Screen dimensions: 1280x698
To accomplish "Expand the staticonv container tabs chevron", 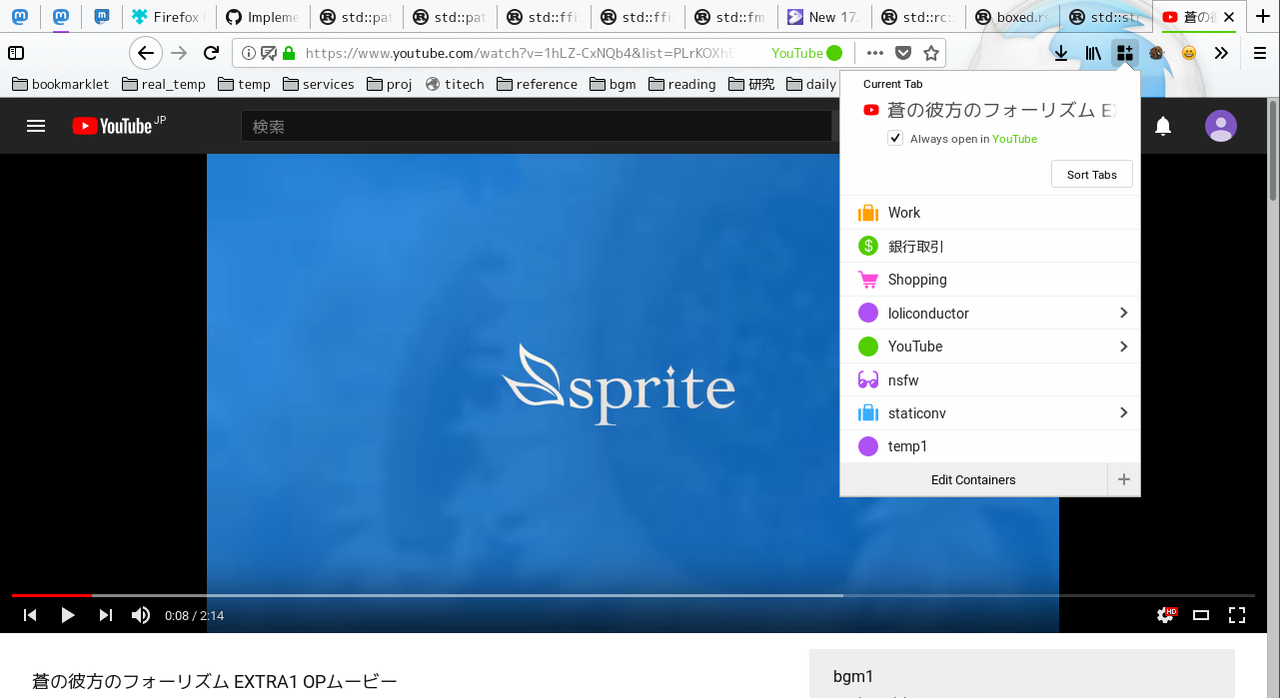I will (x=1123, y=413).
